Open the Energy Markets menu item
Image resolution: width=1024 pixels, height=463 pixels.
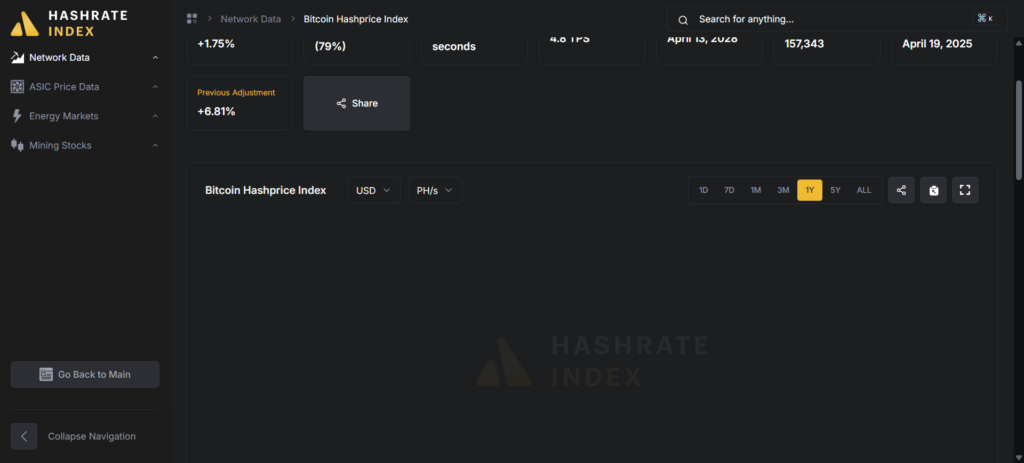[63, 116]
